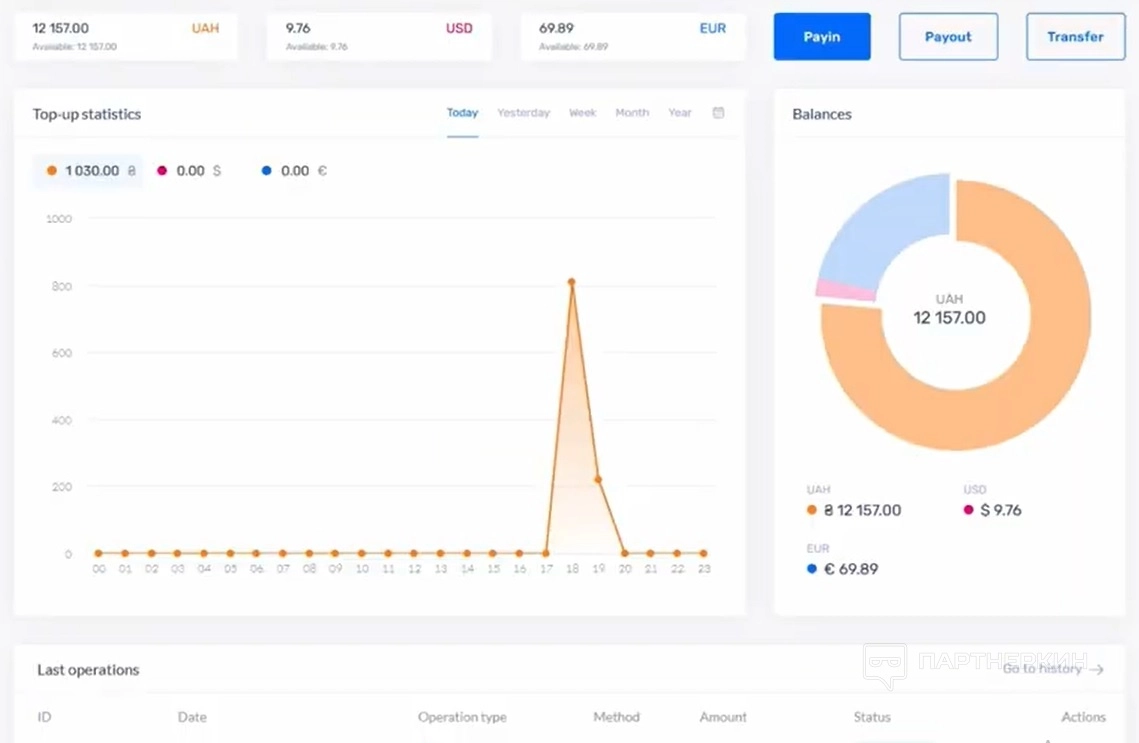This screenshot has height=743, width=1139.
Task: Click the Payin button
Action: (822, 36)
